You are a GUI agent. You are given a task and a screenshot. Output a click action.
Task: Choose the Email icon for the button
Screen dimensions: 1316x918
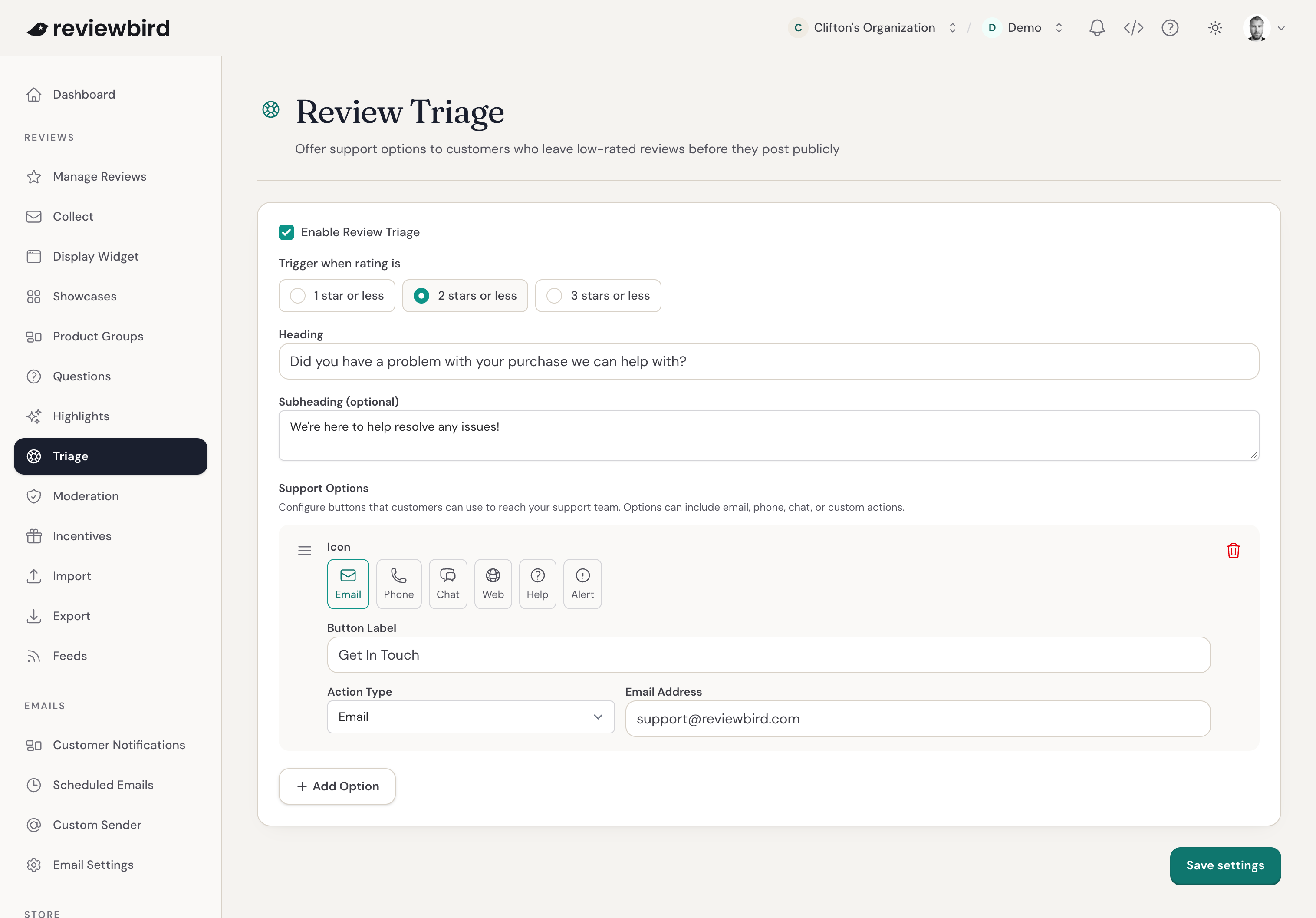tap(348, 584)
